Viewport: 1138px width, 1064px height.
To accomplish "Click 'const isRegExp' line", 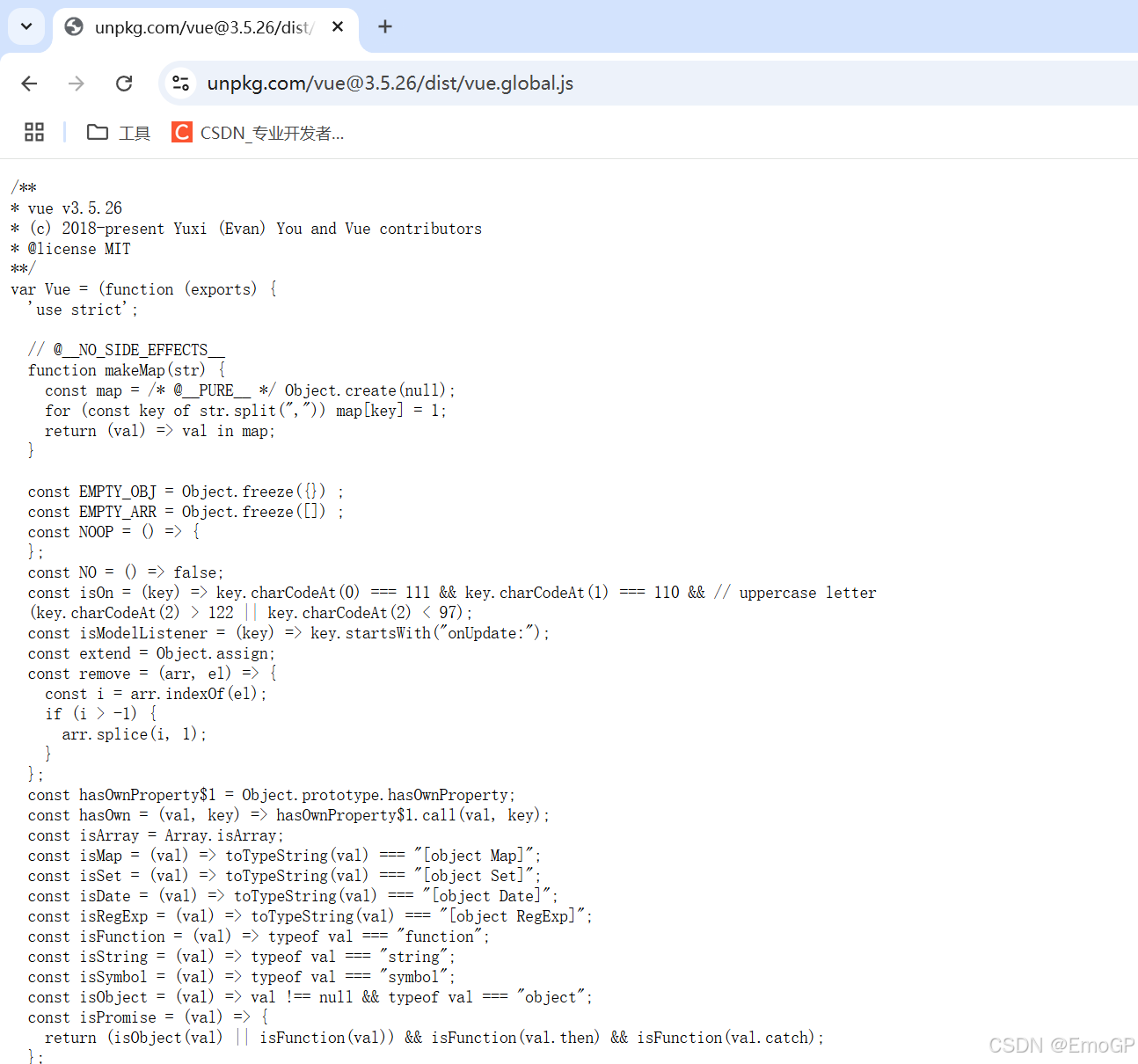I will pos(310,916).
